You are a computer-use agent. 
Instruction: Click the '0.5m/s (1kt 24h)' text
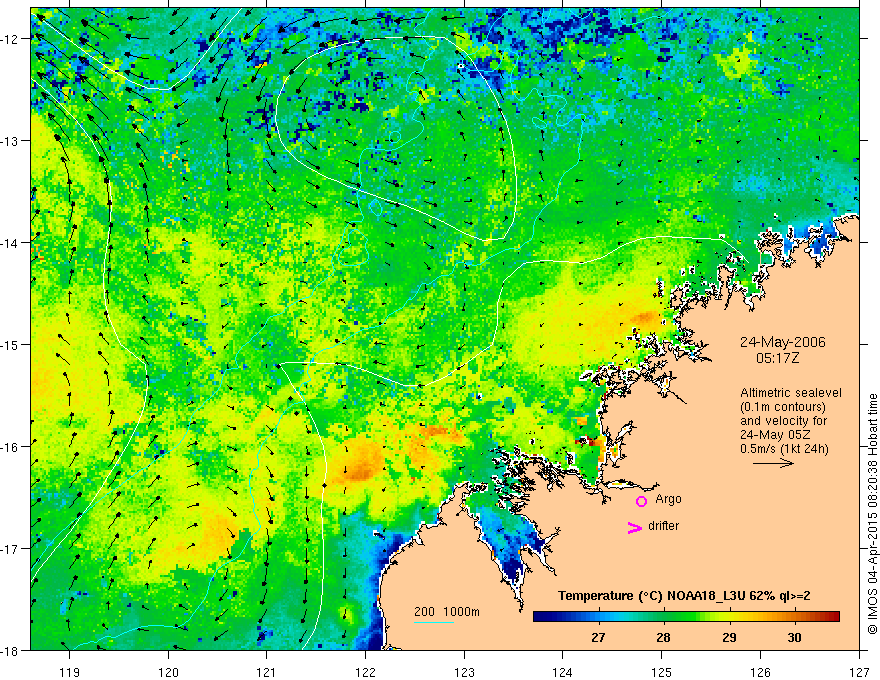(784, 448)
